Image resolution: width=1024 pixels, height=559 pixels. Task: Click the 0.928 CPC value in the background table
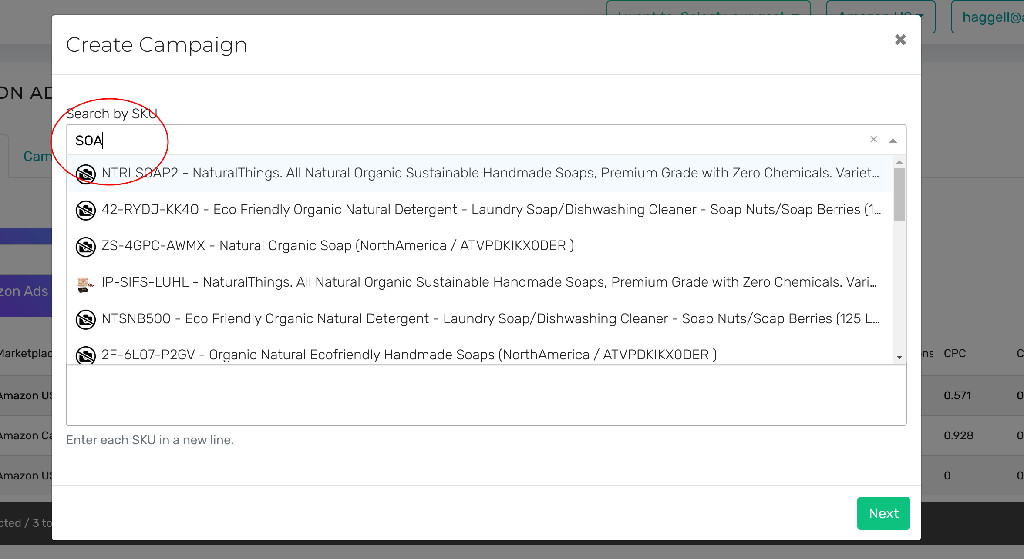coord(958,436)
